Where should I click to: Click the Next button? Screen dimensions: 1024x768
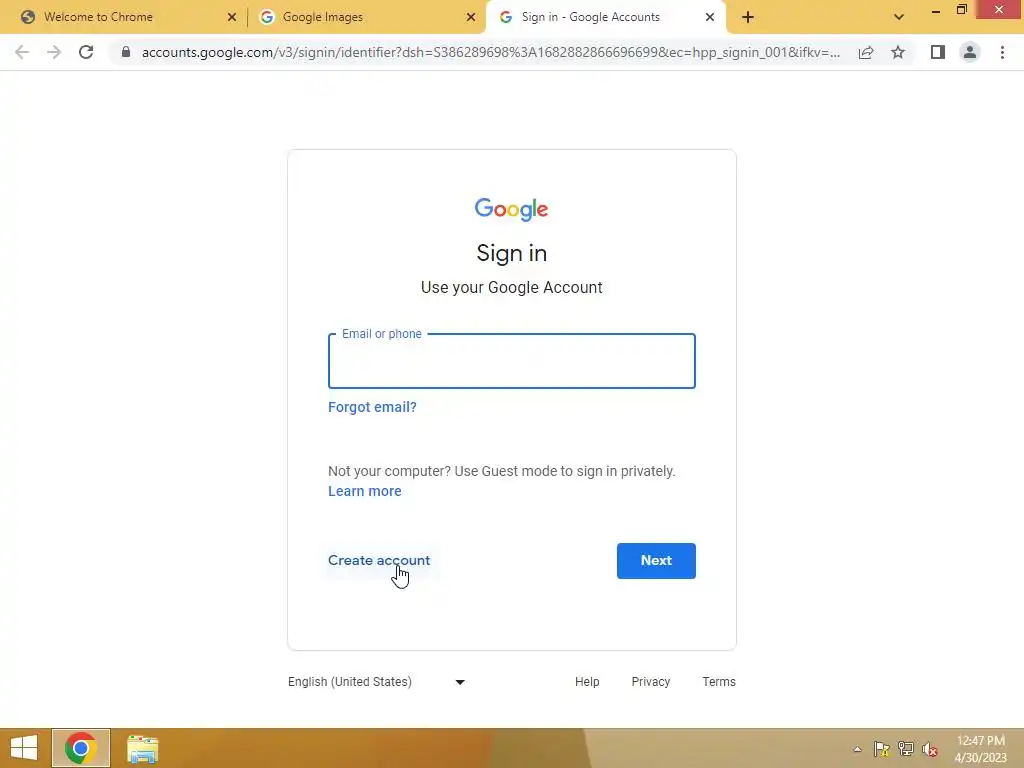coord(656,561)
